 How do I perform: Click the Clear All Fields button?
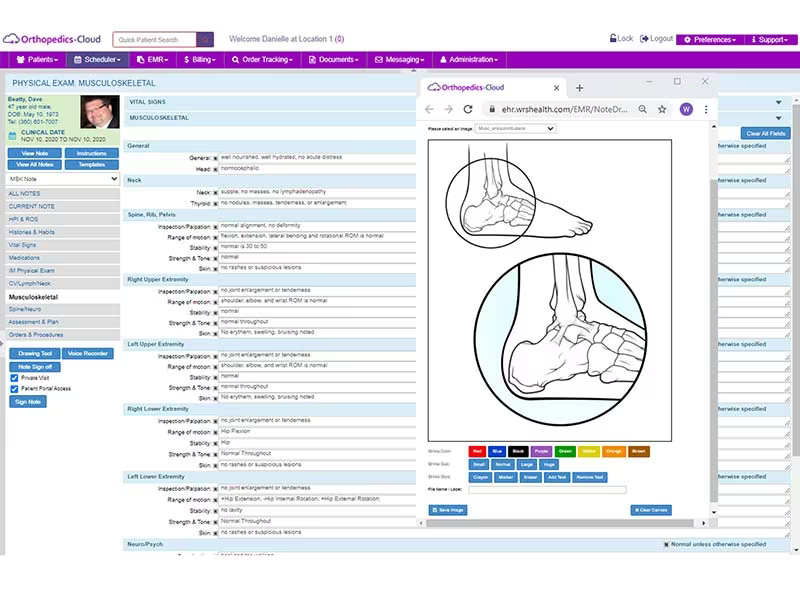(765, 134)
